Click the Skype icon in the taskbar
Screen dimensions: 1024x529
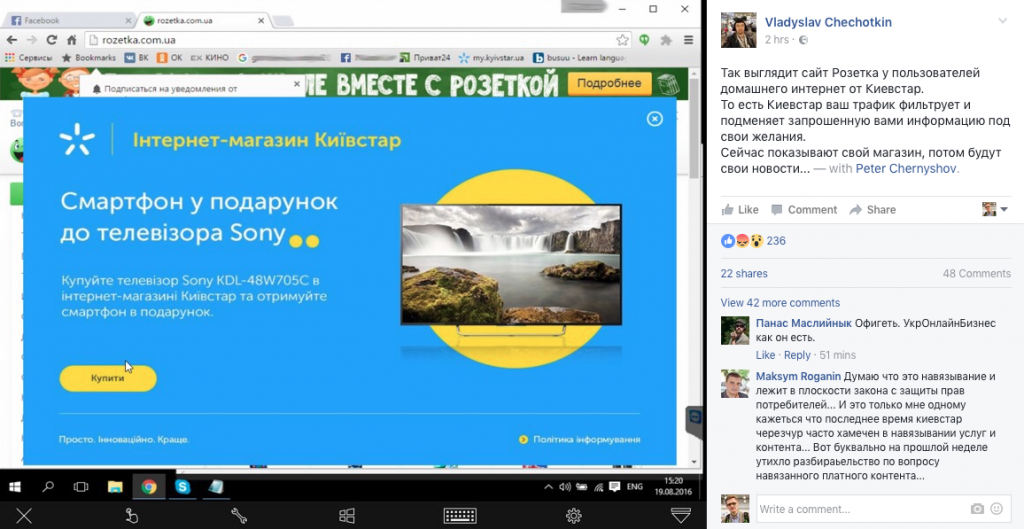click(x=182, y=487)
